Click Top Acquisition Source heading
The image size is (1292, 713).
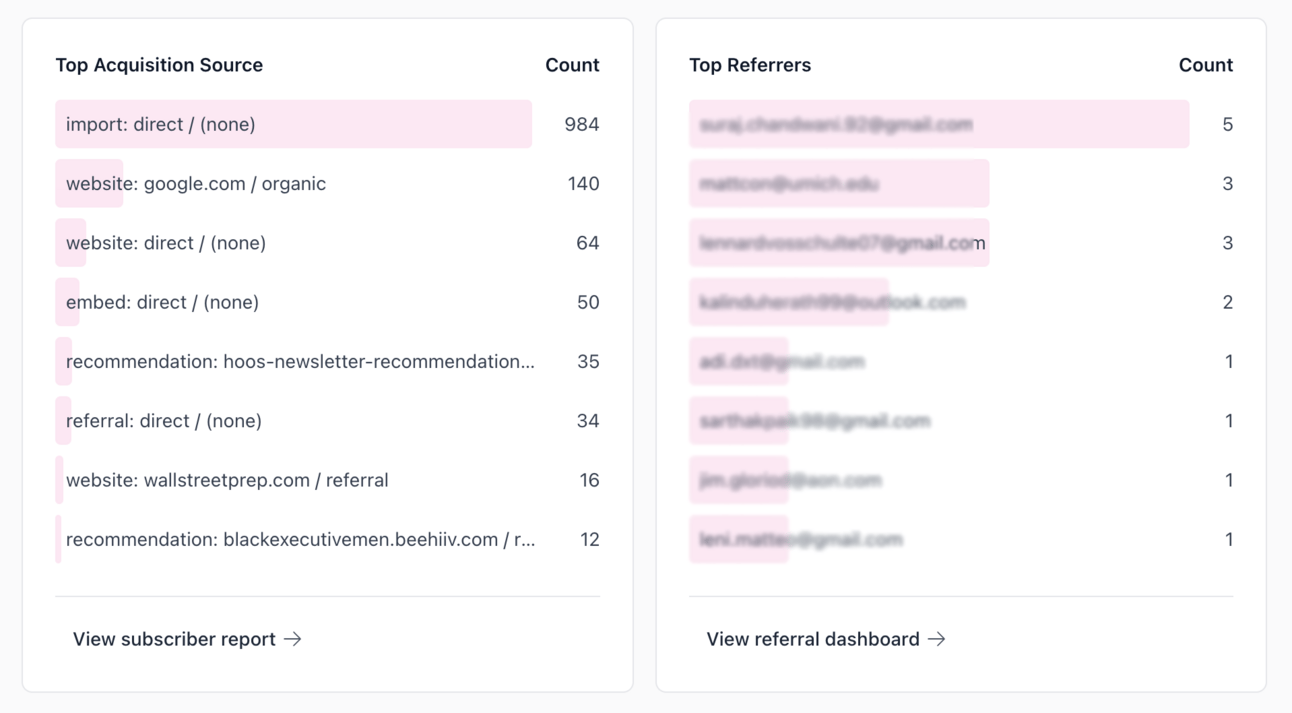pos(159,65)
